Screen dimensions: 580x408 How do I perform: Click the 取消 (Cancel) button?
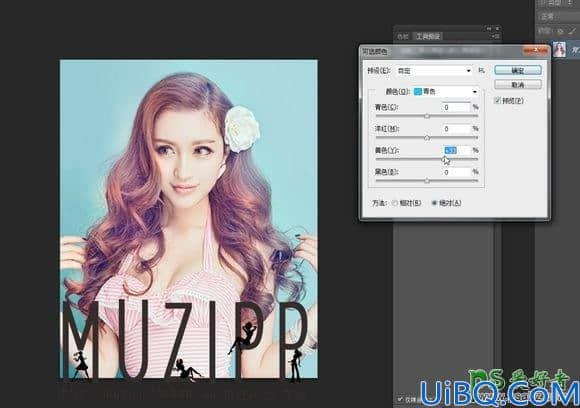[x=518, y=85]
